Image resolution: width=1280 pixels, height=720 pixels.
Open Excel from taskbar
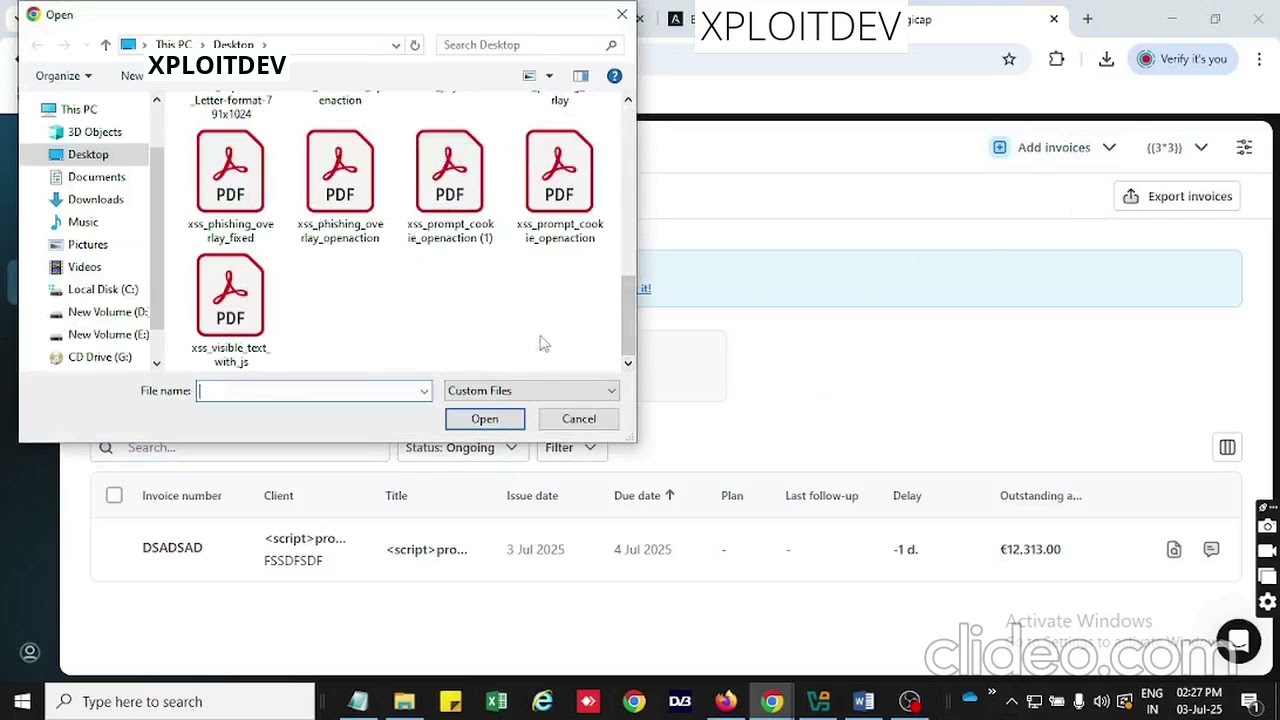(x=496, y=701)
